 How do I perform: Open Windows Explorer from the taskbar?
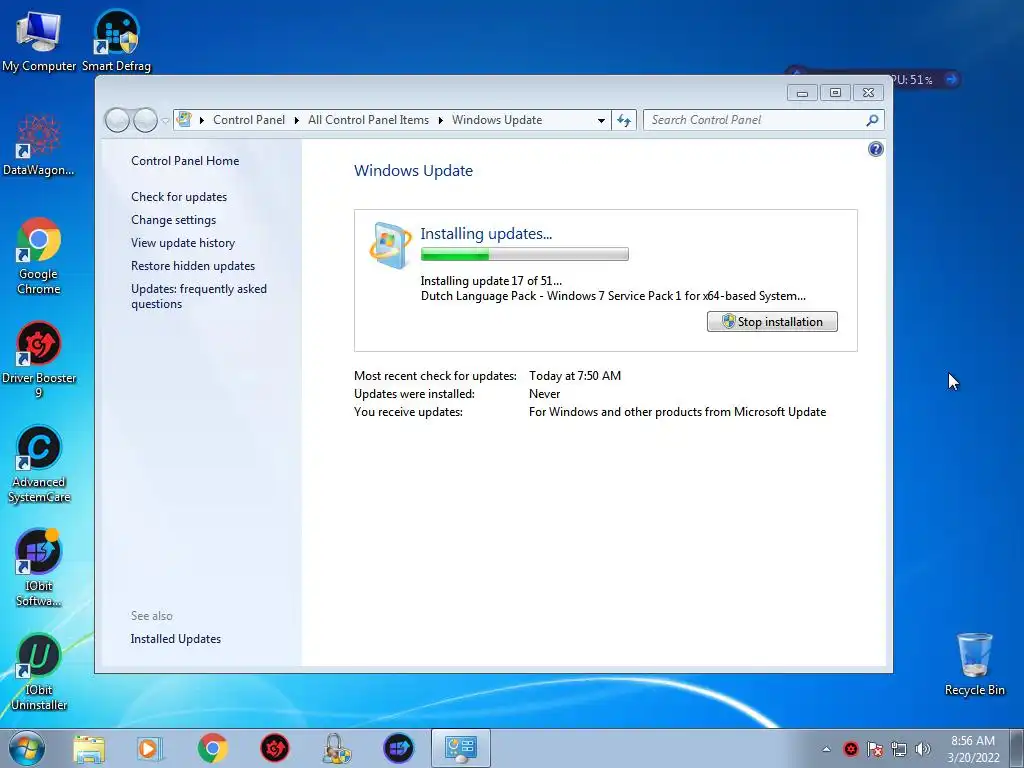coord(89,748)
